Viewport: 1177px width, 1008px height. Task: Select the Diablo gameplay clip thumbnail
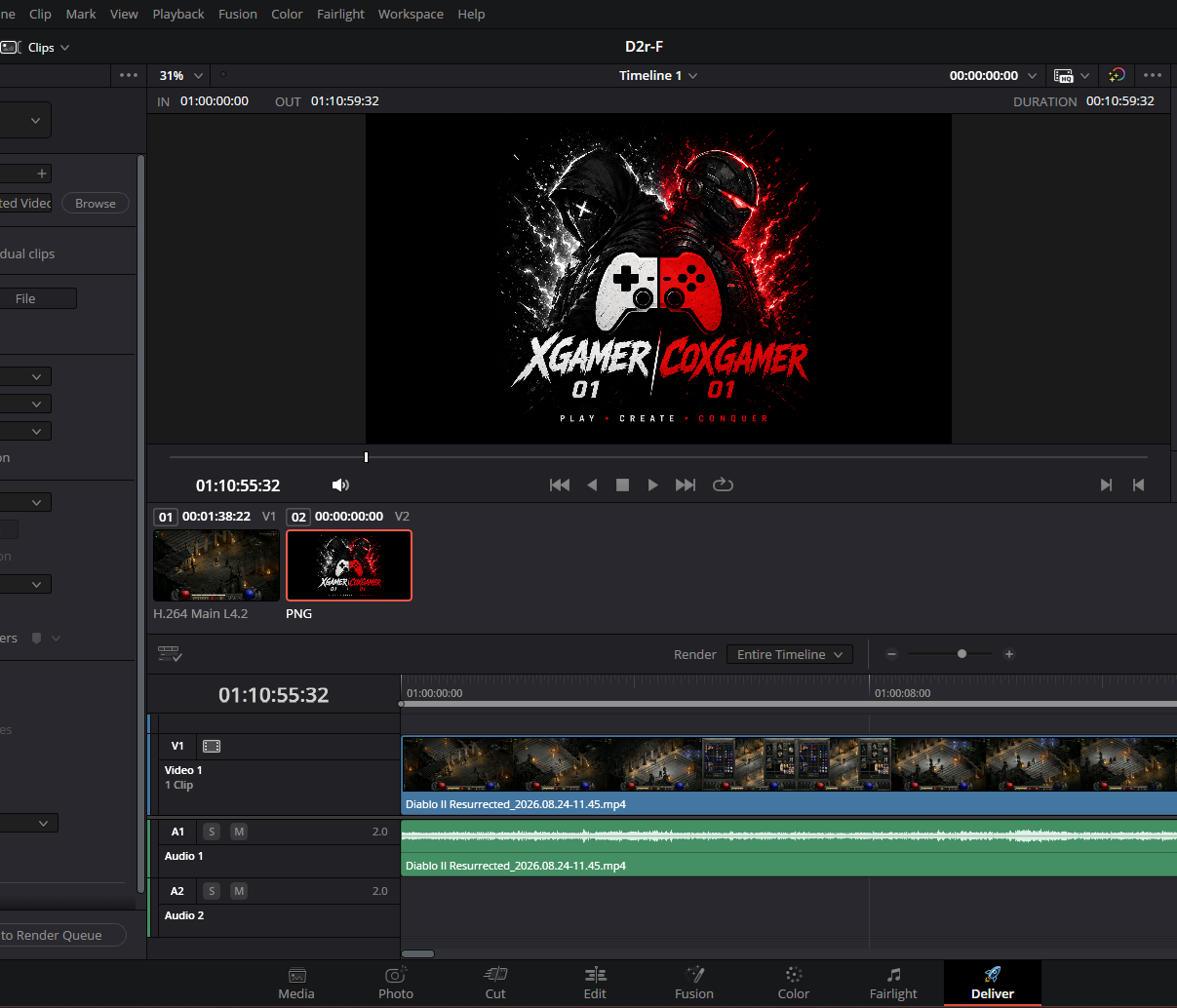tap(216, 565)
